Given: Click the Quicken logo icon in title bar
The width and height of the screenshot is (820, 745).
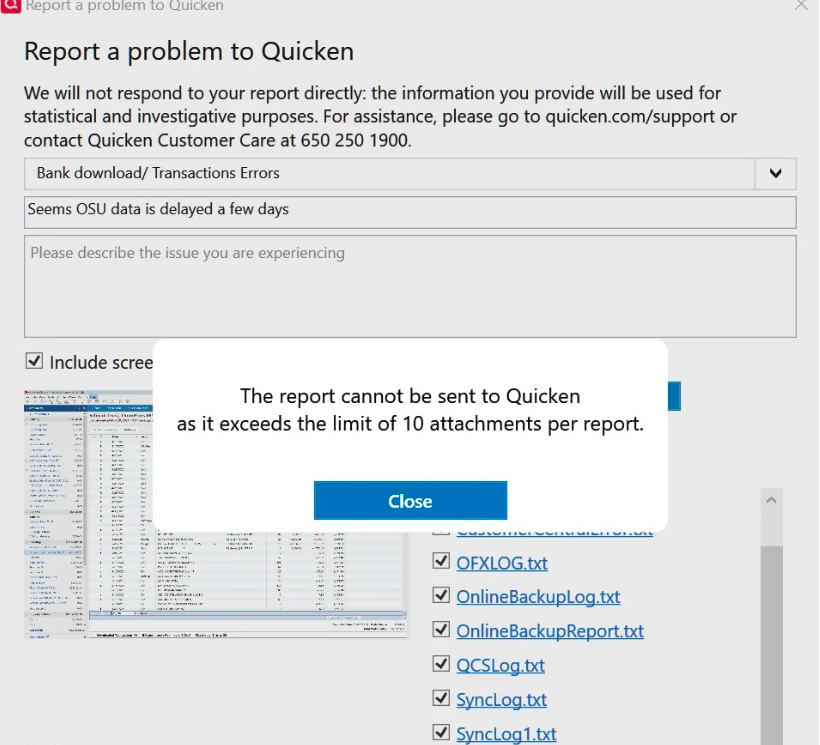Looking at the screenshot, I should [10, 6].
